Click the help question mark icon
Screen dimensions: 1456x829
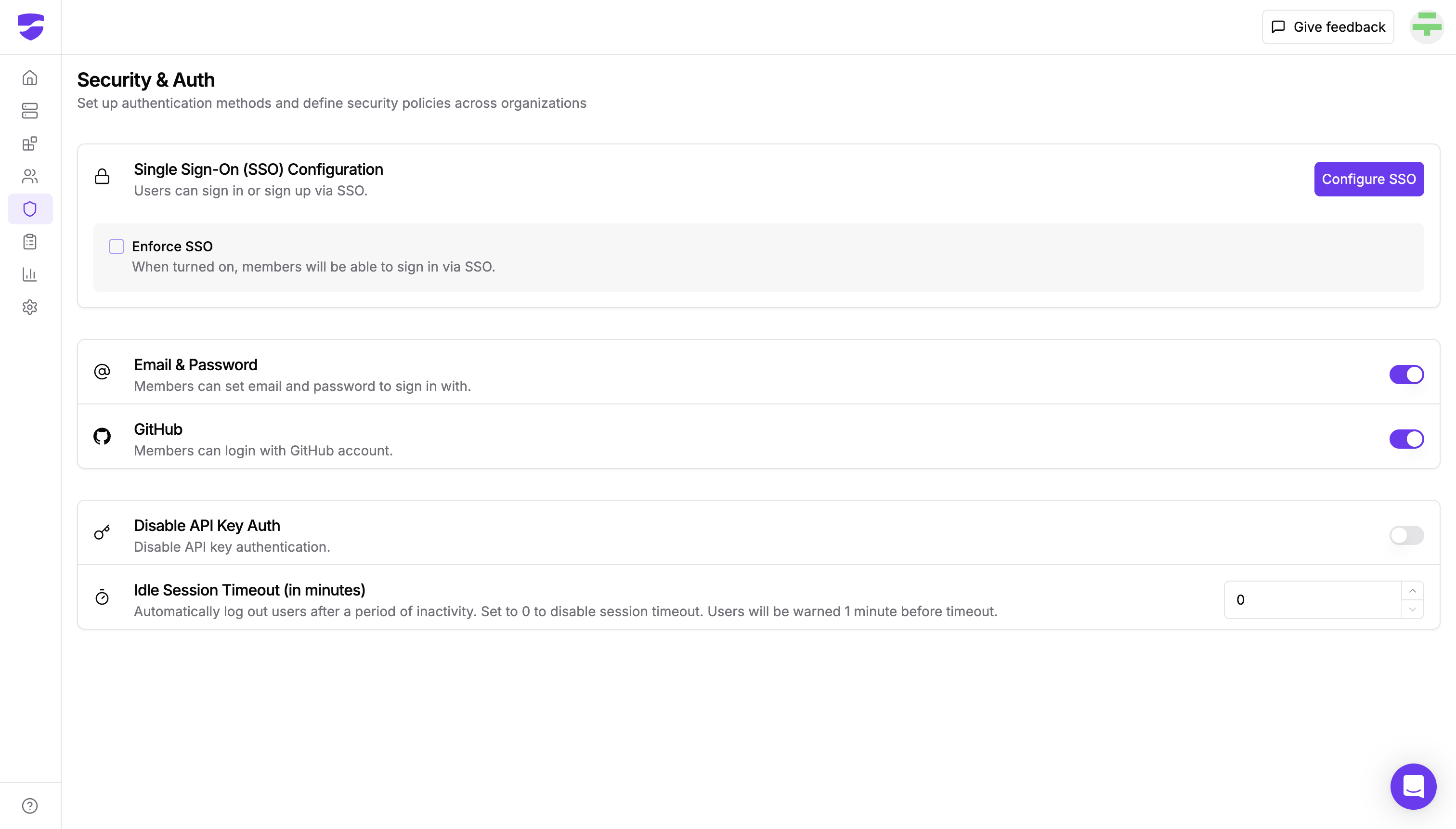[29, 806]
